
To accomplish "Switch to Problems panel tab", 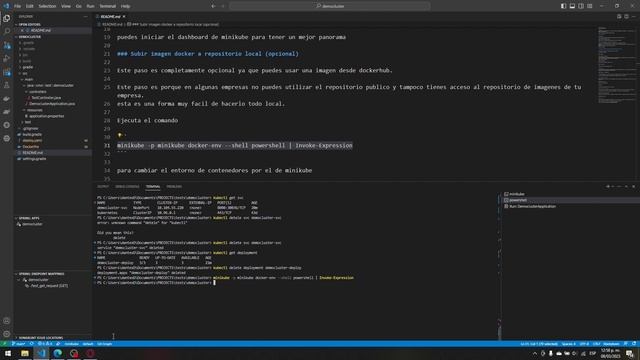I will tap(174, 187).
